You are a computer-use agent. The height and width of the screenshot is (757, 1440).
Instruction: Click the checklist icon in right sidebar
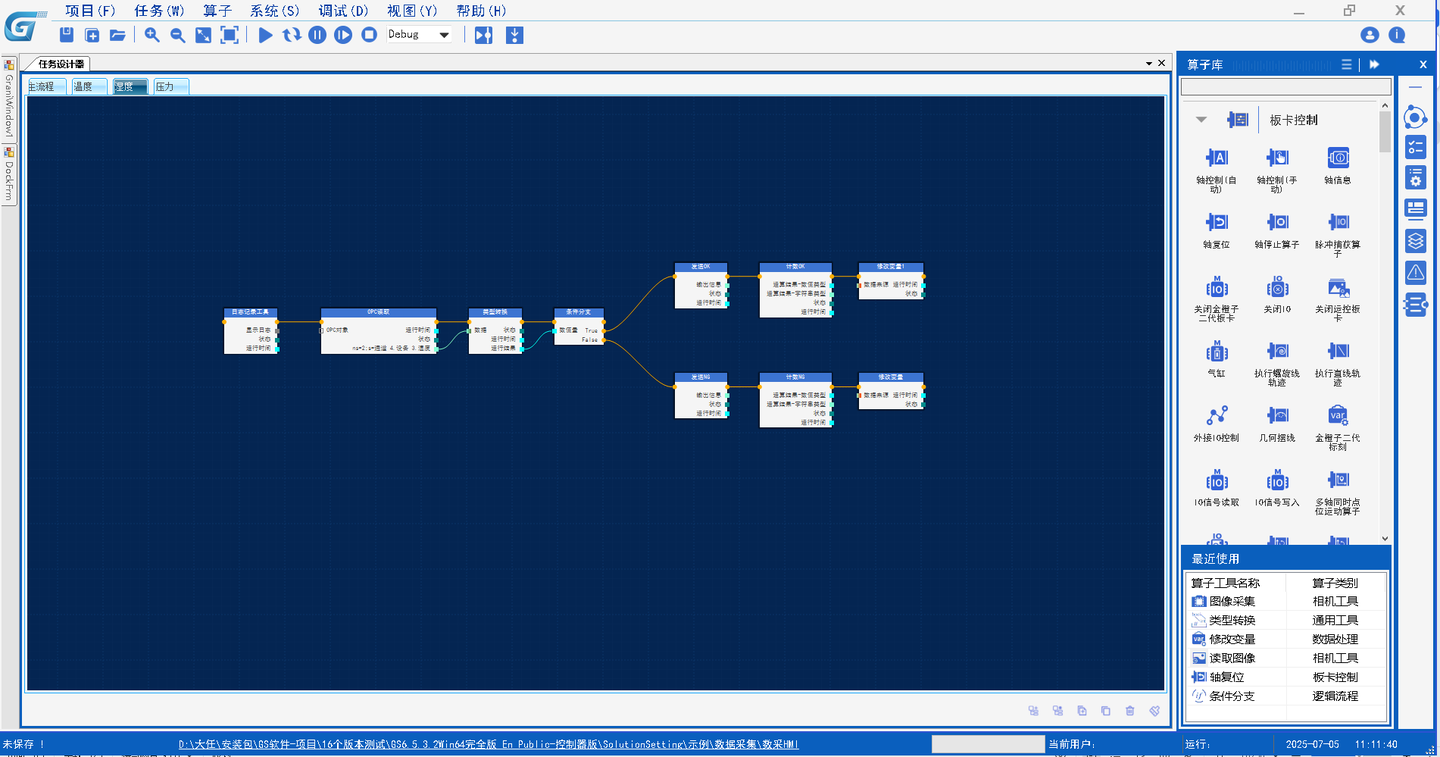click(x=1415, y=147)
